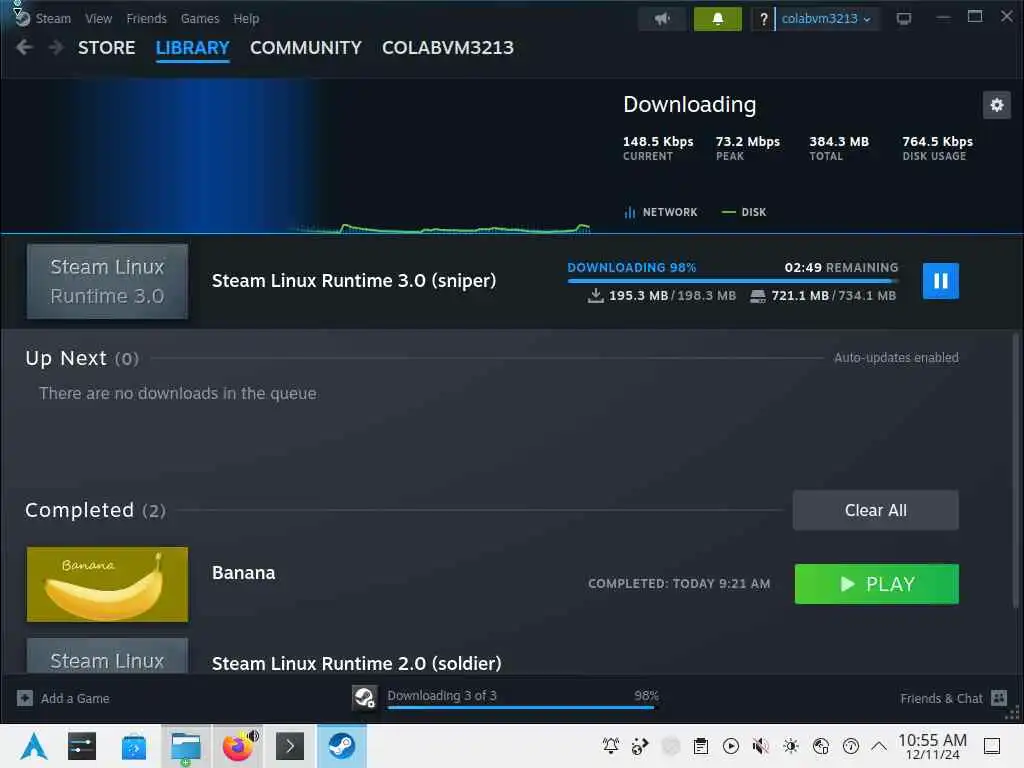Open the system settings taskbar icon

pyautogui.click(x=82, y=746)
